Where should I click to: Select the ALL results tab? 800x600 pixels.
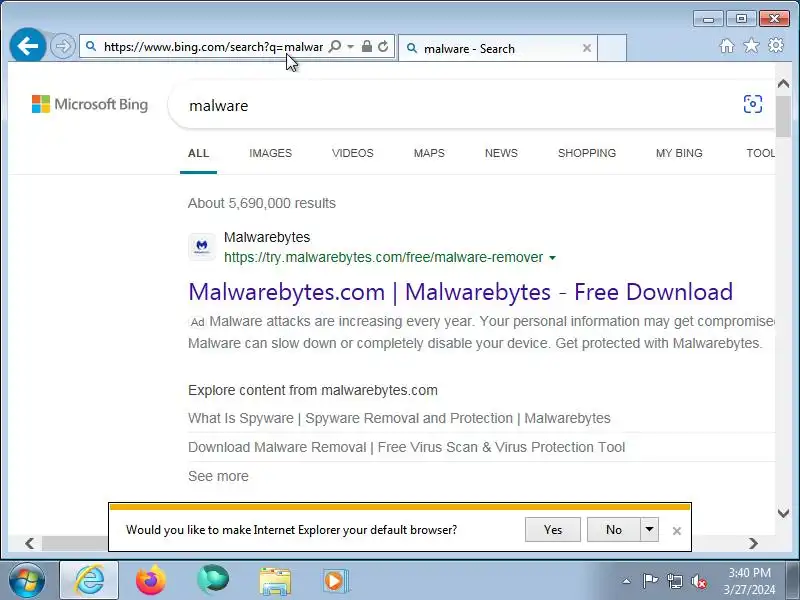point(198,153)
